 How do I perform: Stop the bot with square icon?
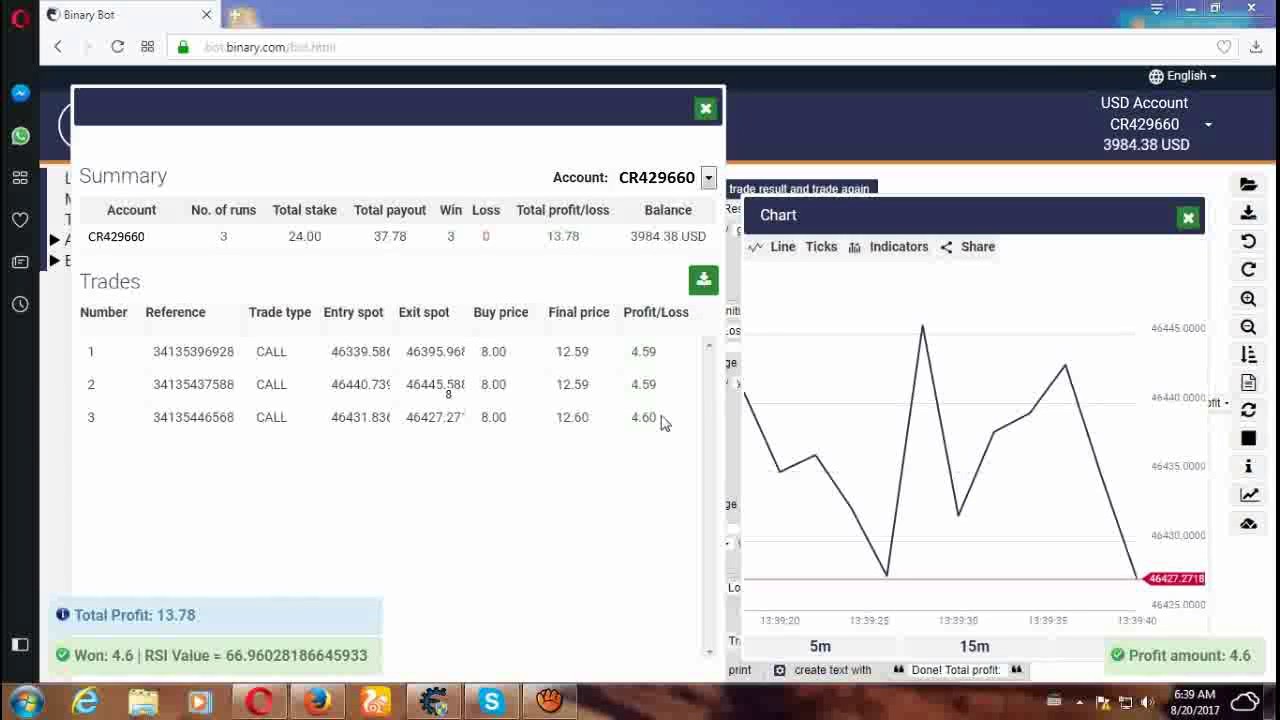1248,438
